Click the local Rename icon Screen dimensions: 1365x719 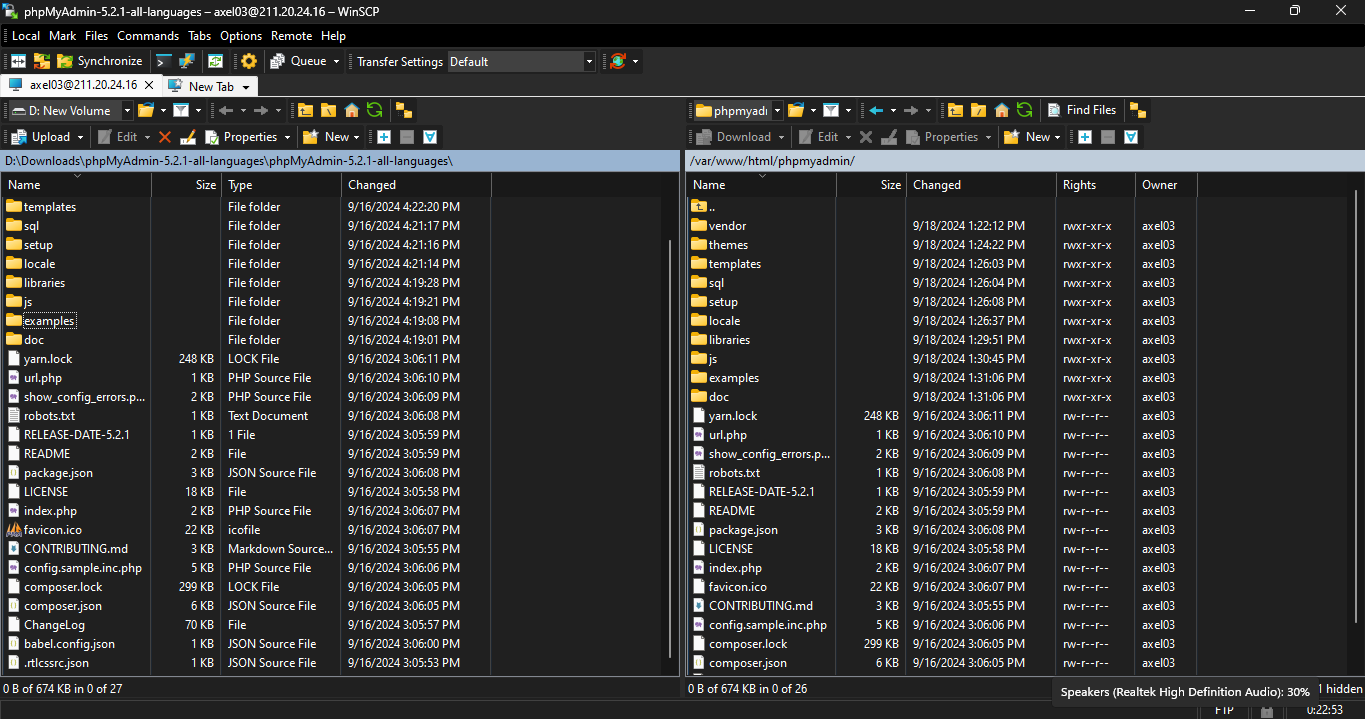187,137
